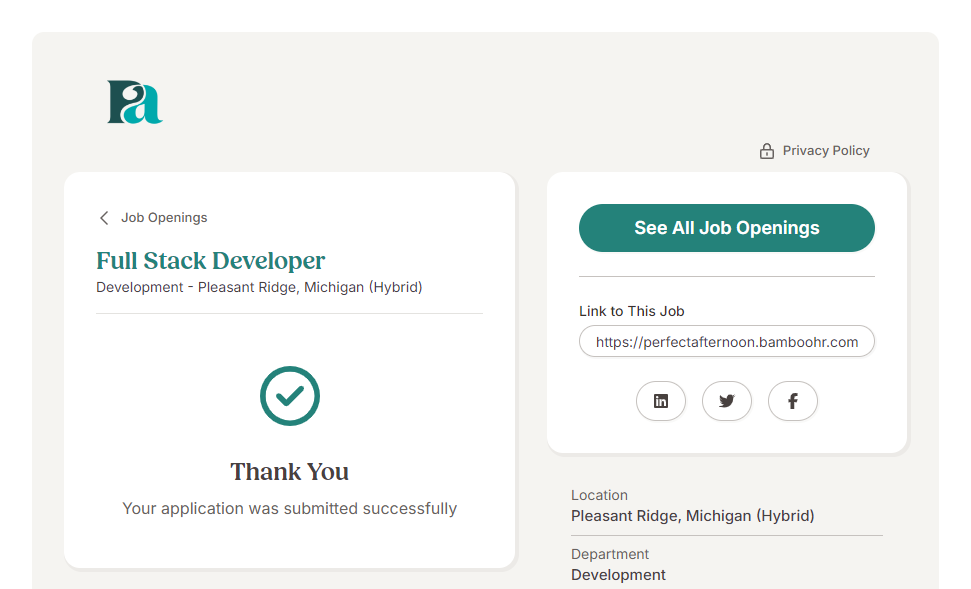Image resolution: width=971 pixels, height=589 pixels.
Task: Click the Perfect Afternoon logo
Action: click(135, 102)
